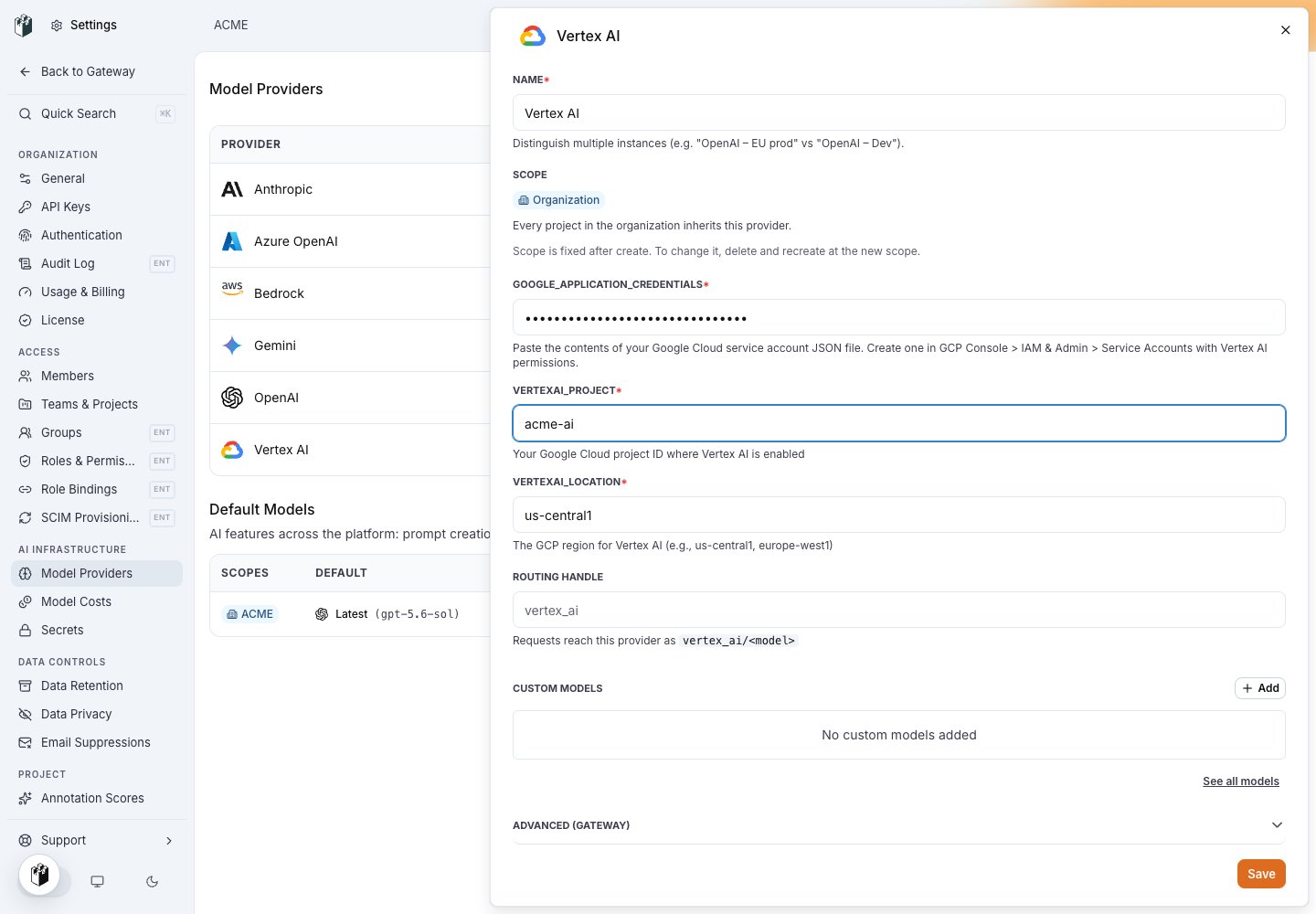Click the Audit Log icon
Viewport: 1316px width, 914px height.
coord(26,263)
